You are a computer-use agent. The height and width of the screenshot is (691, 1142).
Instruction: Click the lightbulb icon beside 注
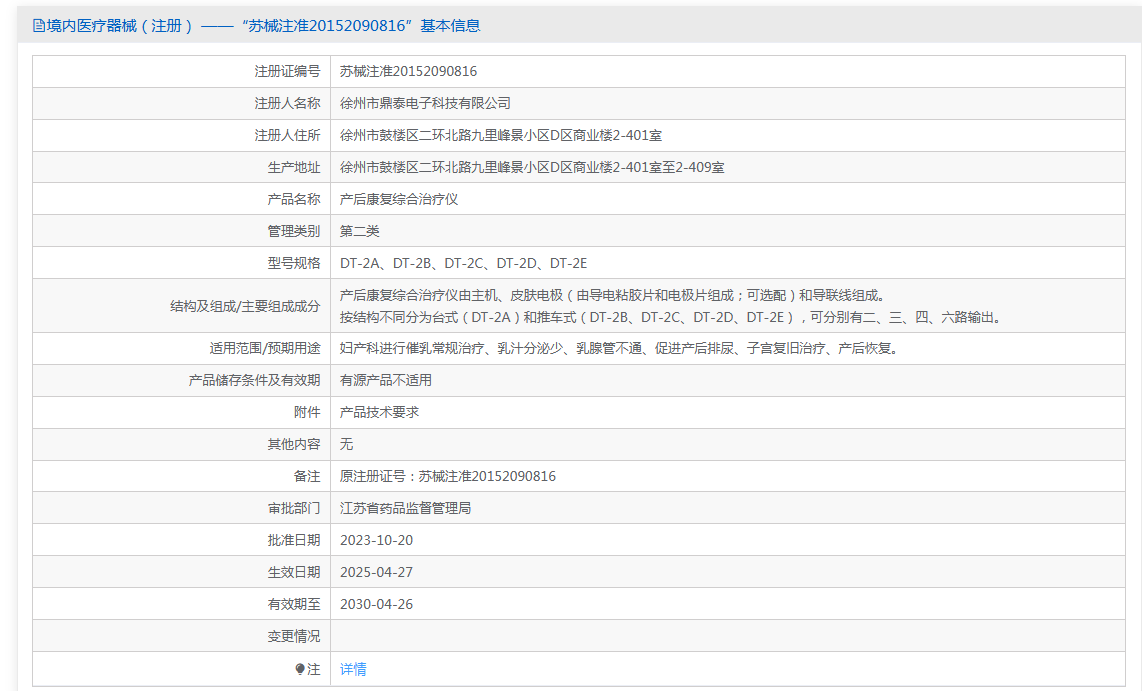pyautogui.click(x=299, y=669)
